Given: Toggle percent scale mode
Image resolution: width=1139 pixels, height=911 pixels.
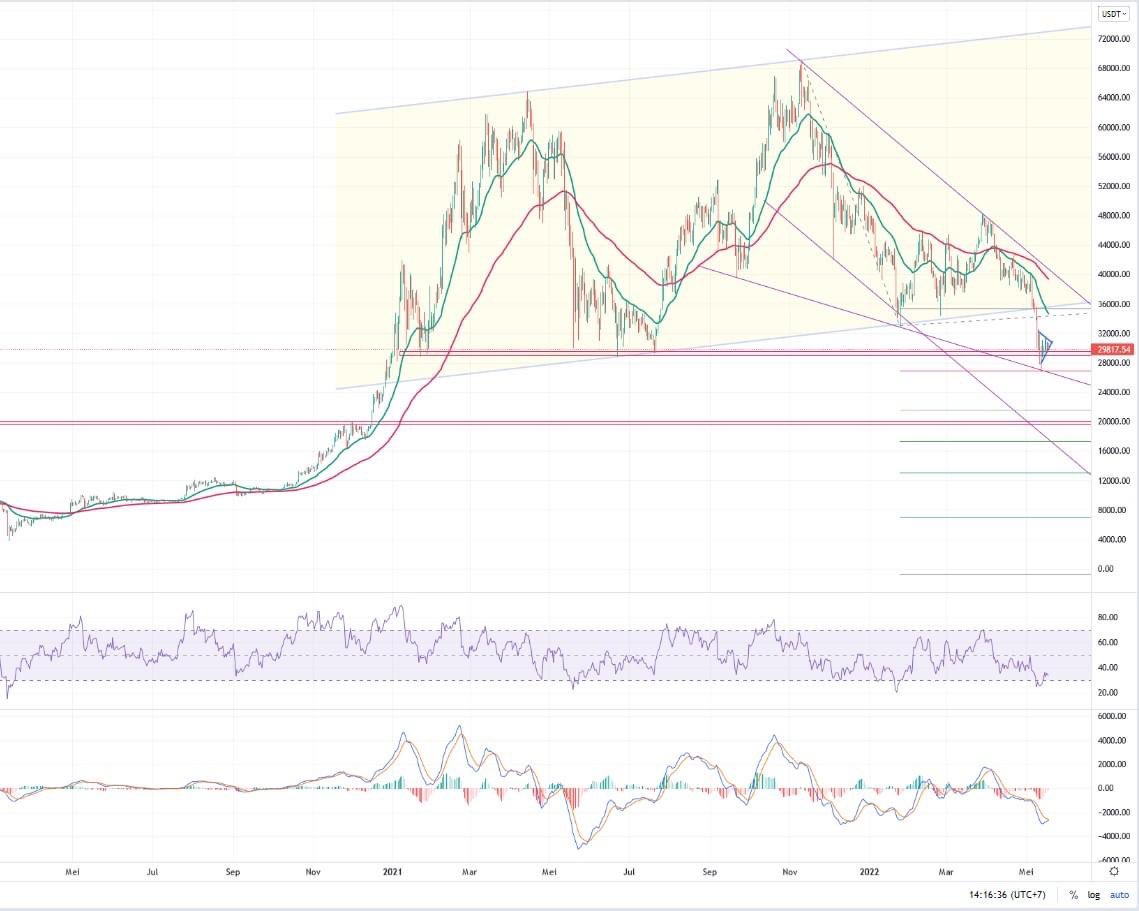Looking at the screenshot, I should [x=1074, y=895].
